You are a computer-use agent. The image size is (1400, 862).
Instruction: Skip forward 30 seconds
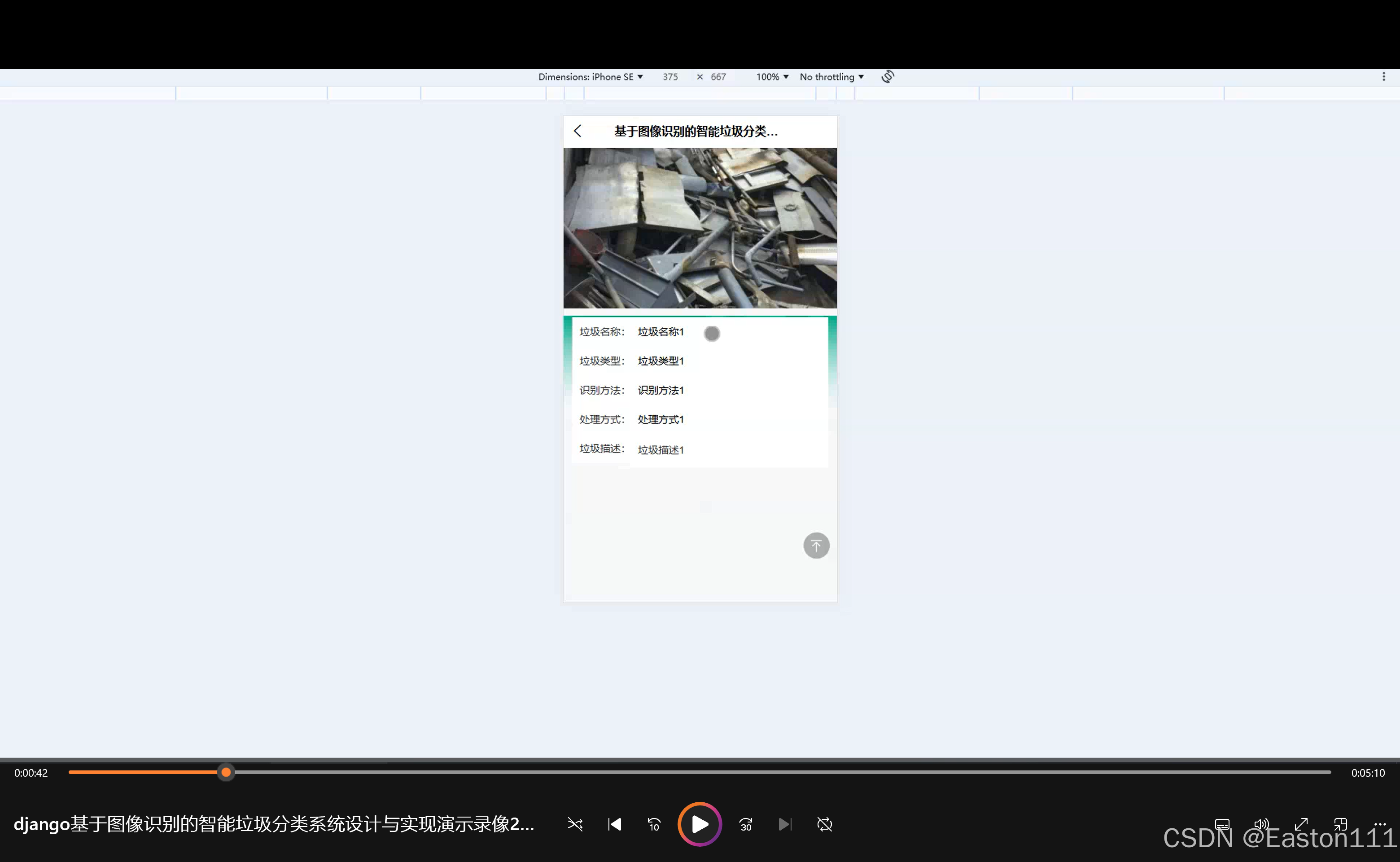click(746, 824)
